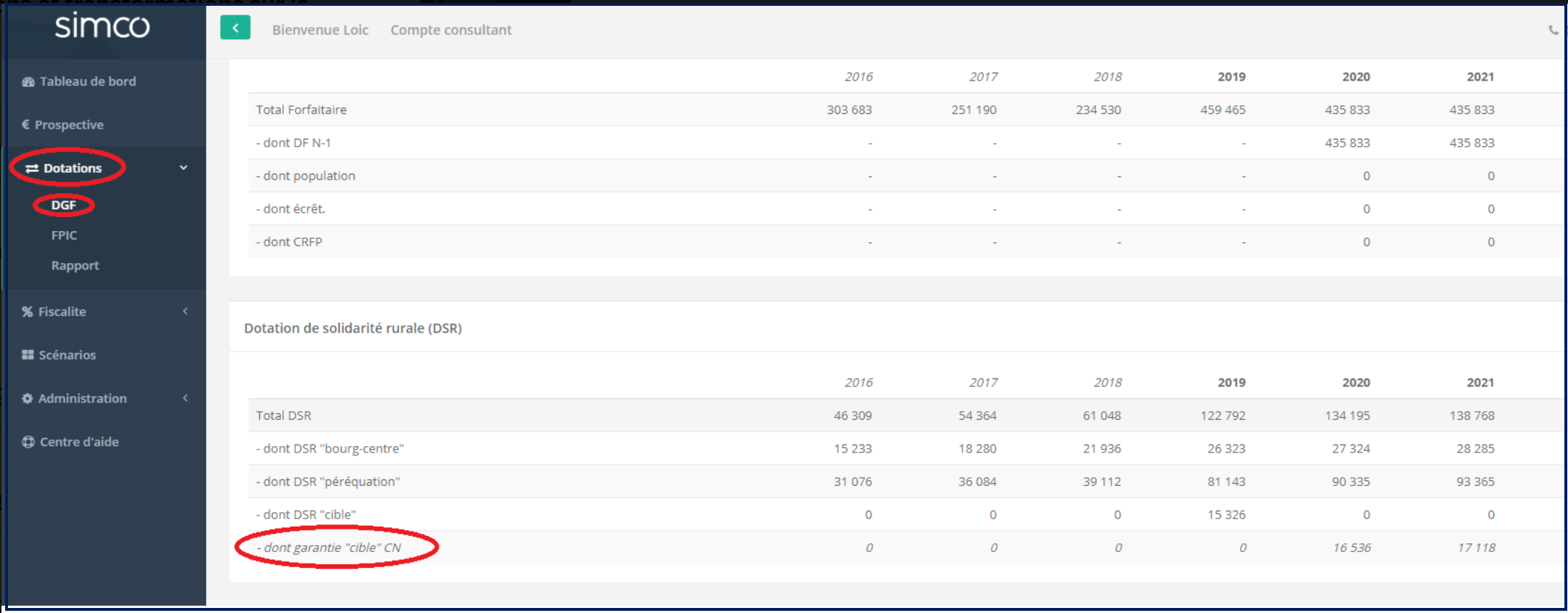The width and height of the screenshot is (1568, 613).
Task: Click the simco logo
Action: (x=102, y=27)
